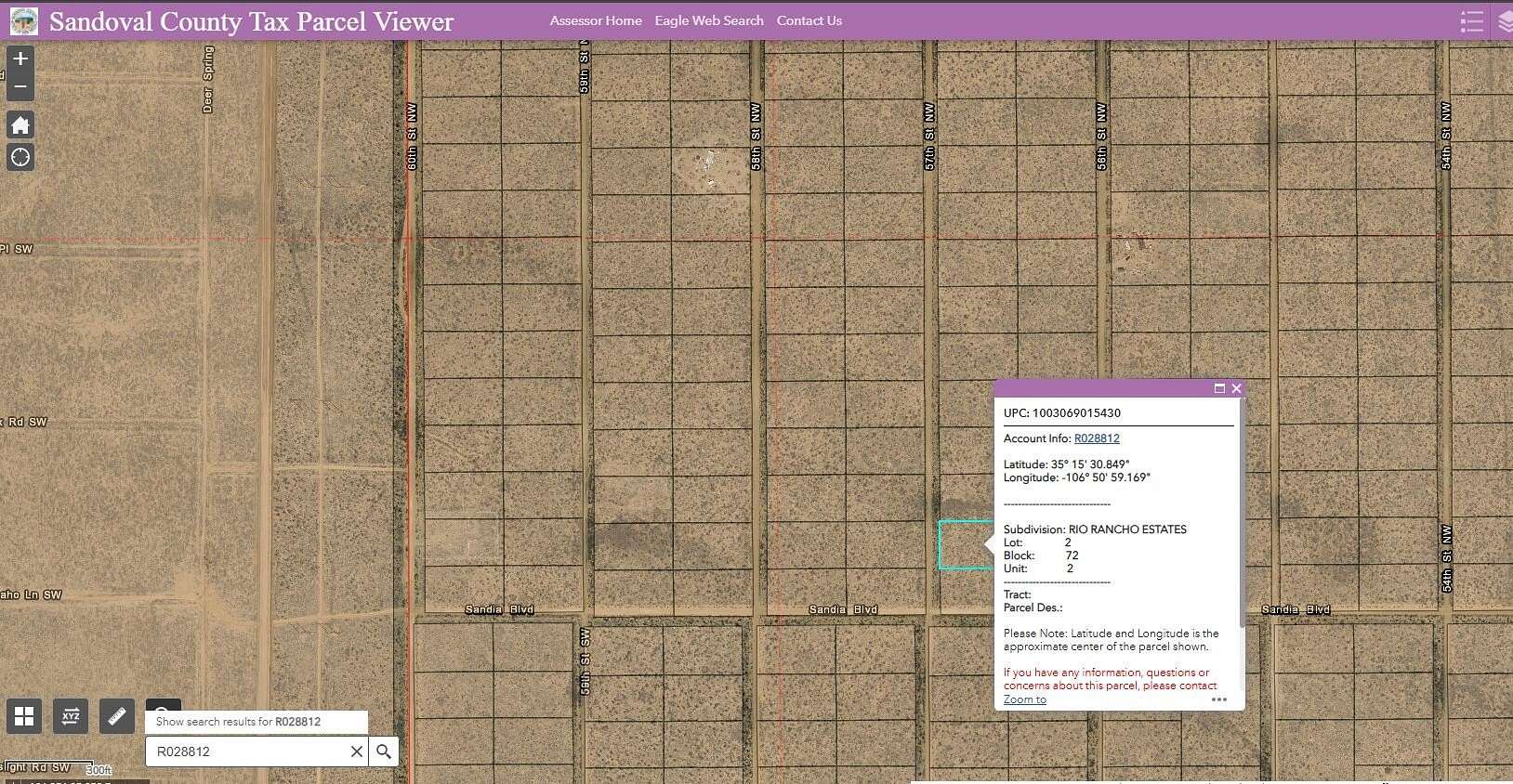Click the 300ft scale bar

click(x=56, y=770)
